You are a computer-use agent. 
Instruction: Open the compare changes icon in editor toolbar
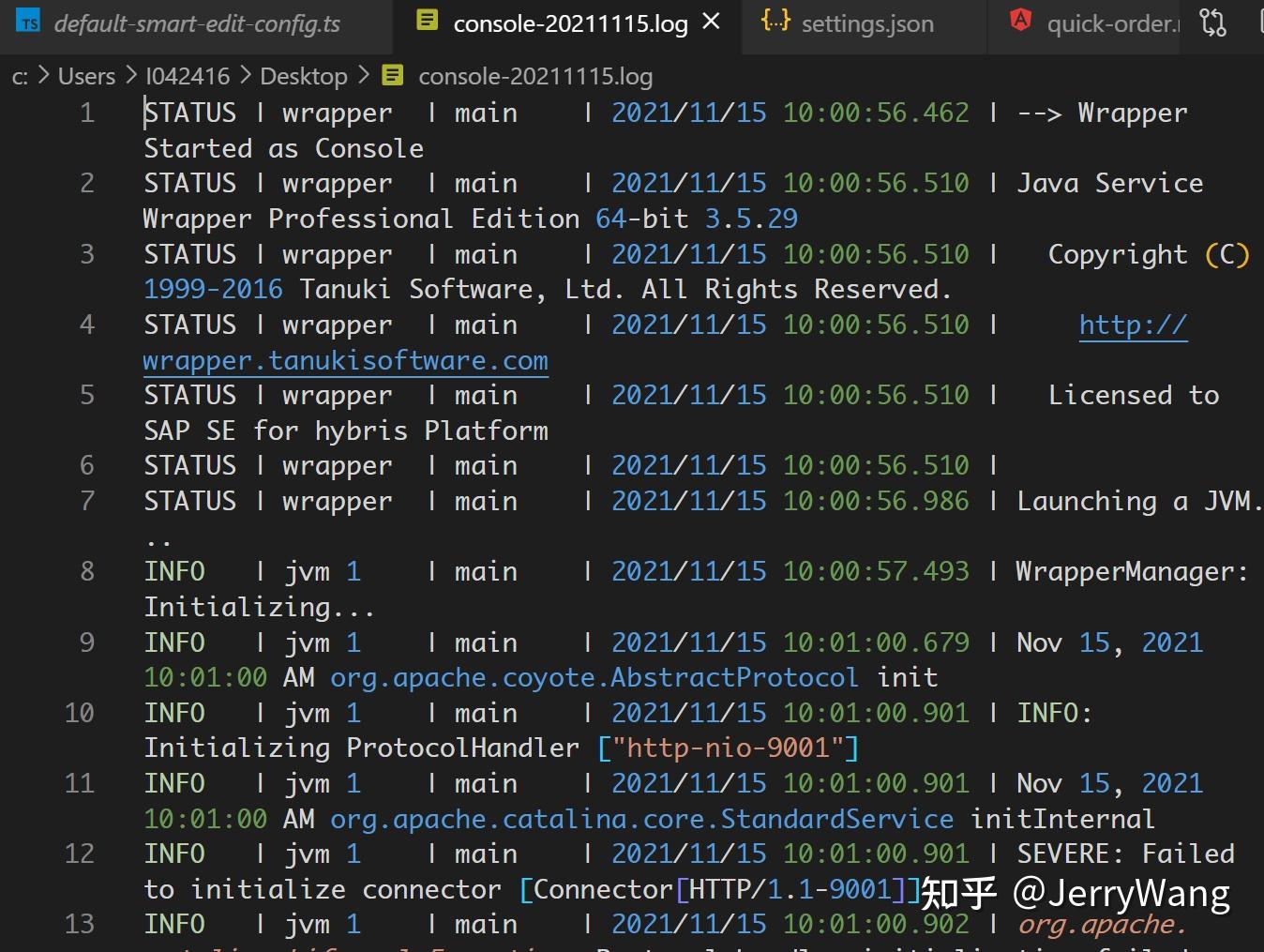tap(1212, 23)
